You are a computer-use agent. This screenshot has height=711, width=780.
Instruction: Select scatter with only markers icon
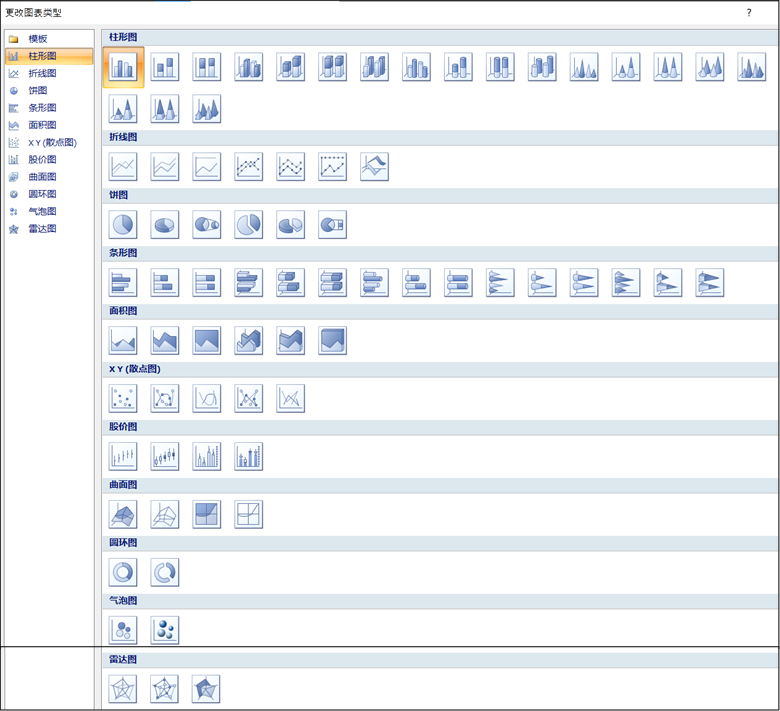[123, 399]
